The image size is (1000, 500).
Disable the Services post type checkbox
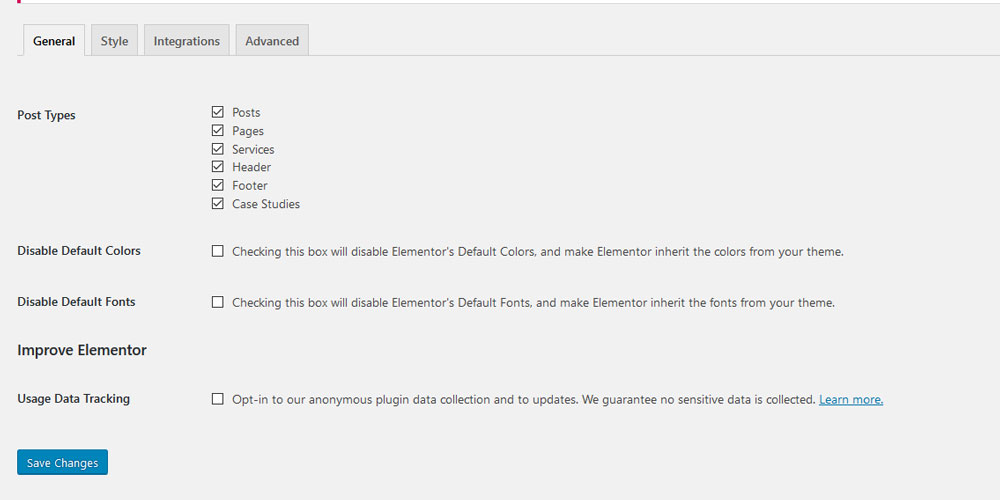coord(218,149)
